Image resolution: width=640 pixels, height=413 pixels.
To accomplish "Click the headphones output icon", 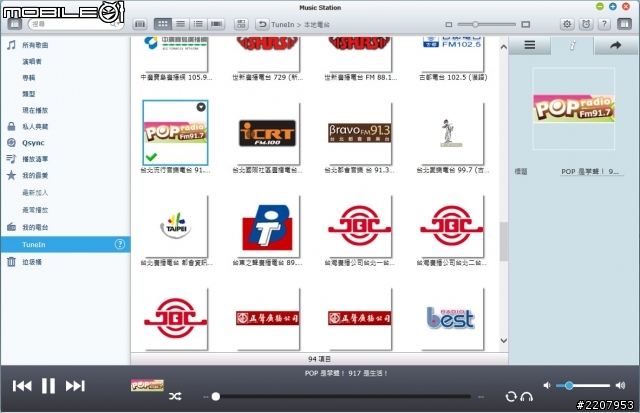I will point(527,396).
